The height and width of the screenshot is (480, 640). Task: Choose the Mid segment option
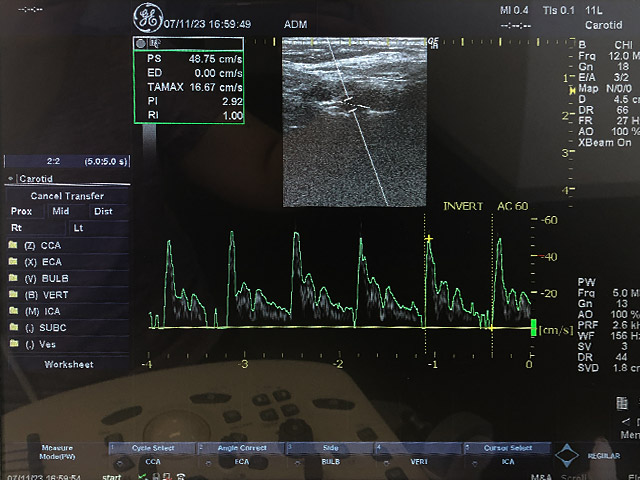[61, 211]
